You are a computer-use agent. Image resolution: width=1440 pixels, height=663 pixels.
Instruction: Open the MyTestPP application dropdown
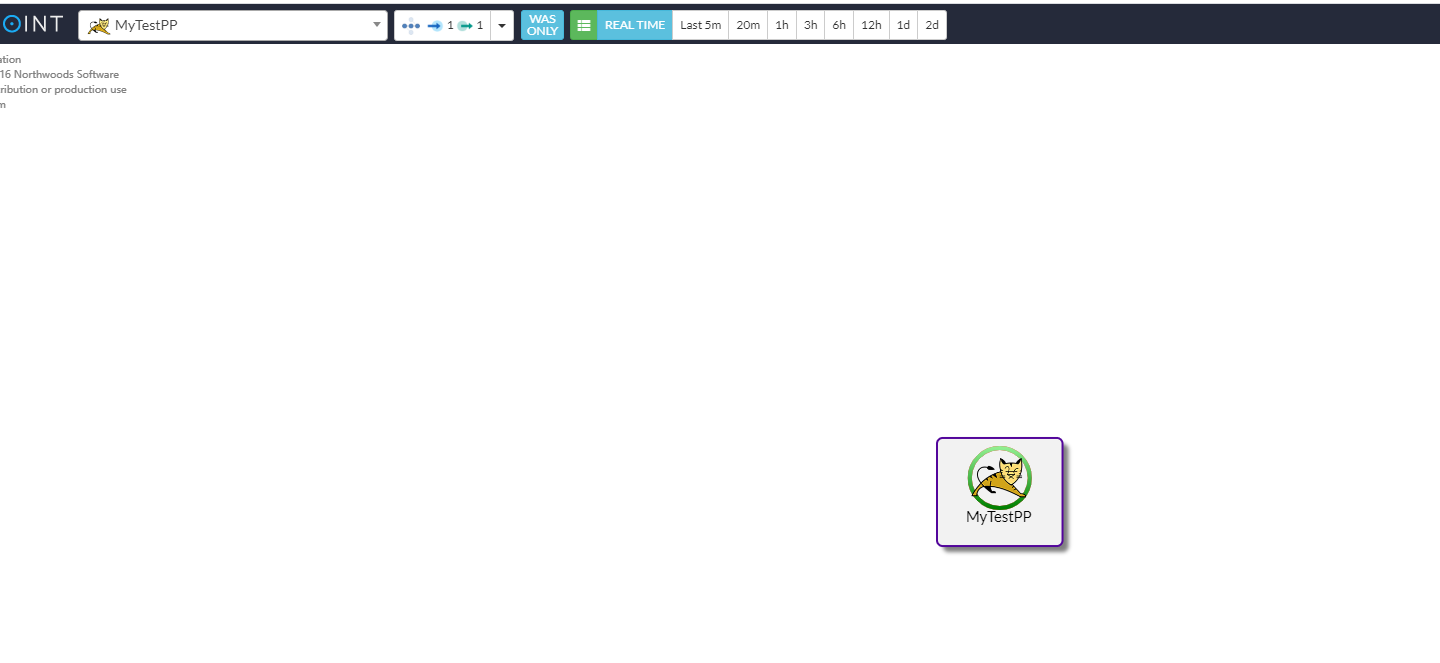233,26
